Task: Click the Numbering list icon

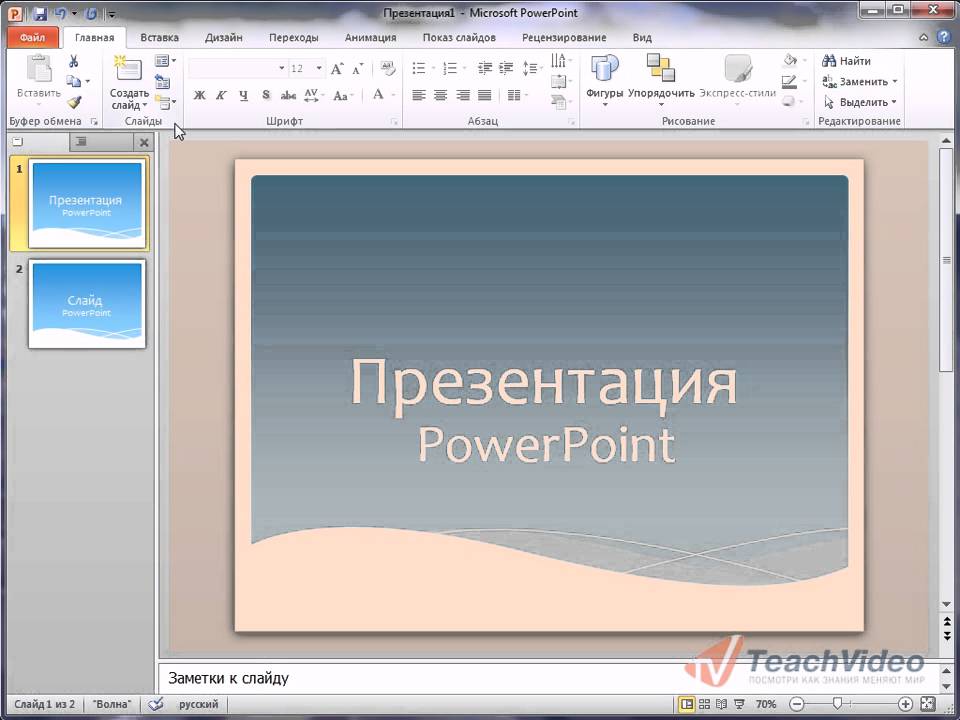Action: click(450, 68)
